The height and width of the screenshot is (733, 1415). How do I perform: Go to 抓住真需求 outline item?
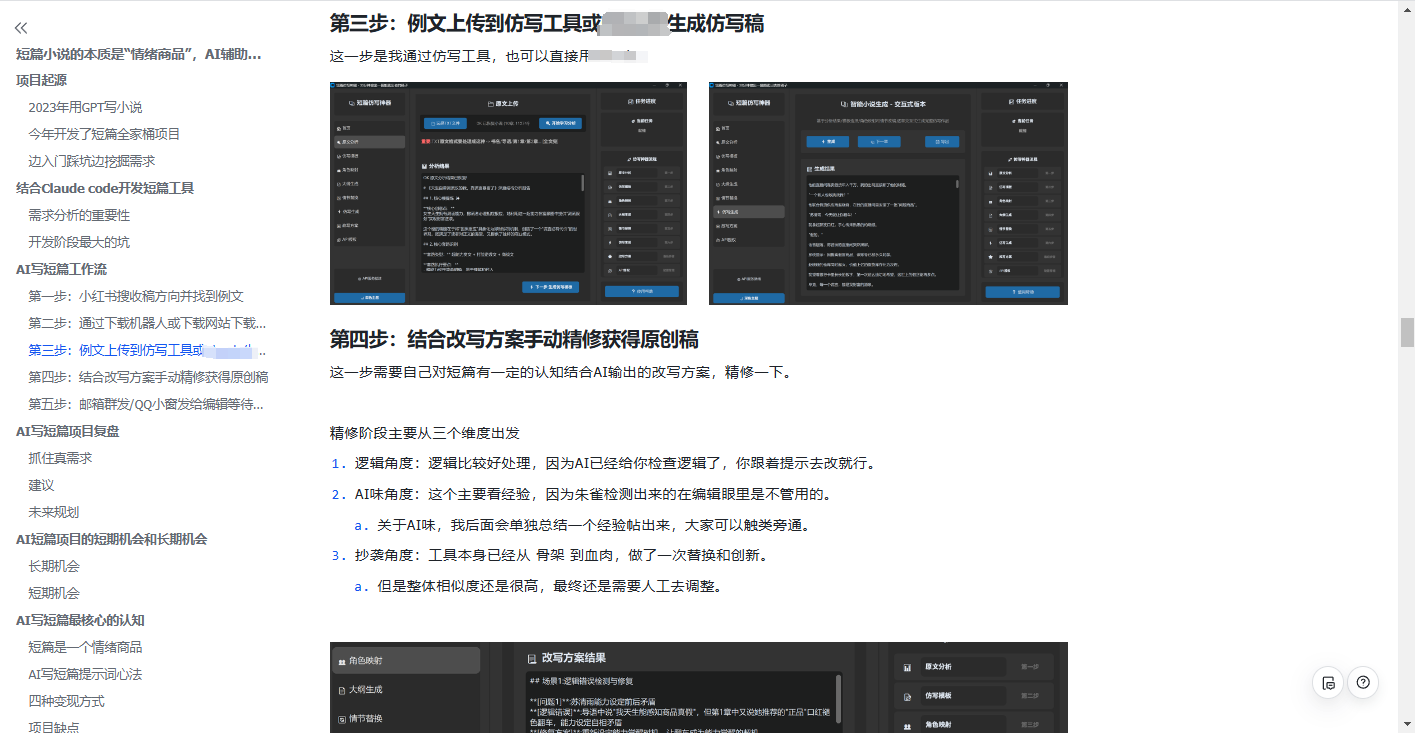(x=60, y=458)
